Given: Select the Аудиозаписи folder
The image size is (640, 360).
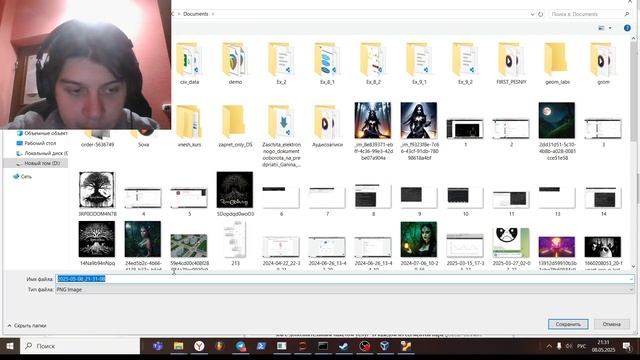Looking at the screenshot, I should pyautogui.click(x=327, y=126).
